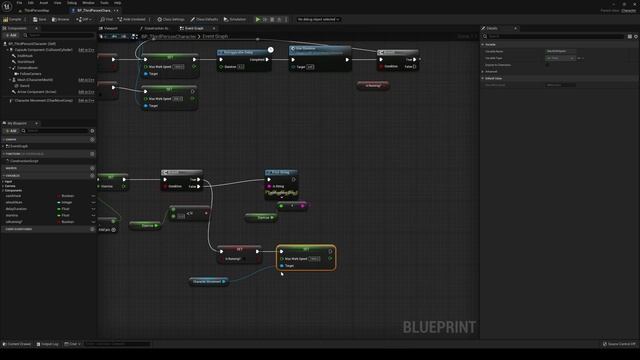Edit the Variable Name field
The height and width of the screenshot is (360, 640).
pyautogui.click(x=560, y=51)
